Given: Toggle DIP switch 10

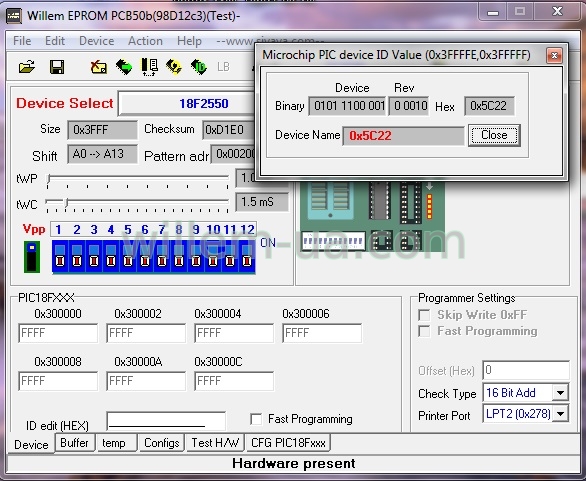Looking at the screenshot, I should 213,256.
